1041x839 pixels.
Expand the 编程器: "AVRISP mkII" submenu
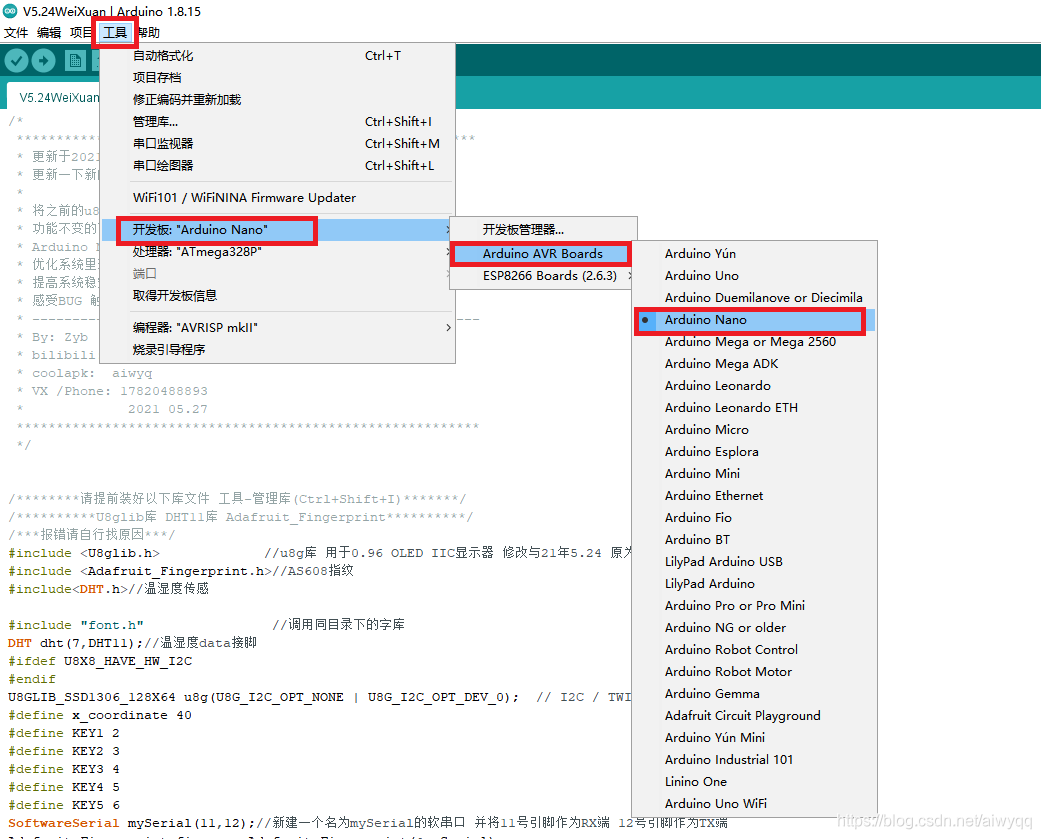pos(278,327)
